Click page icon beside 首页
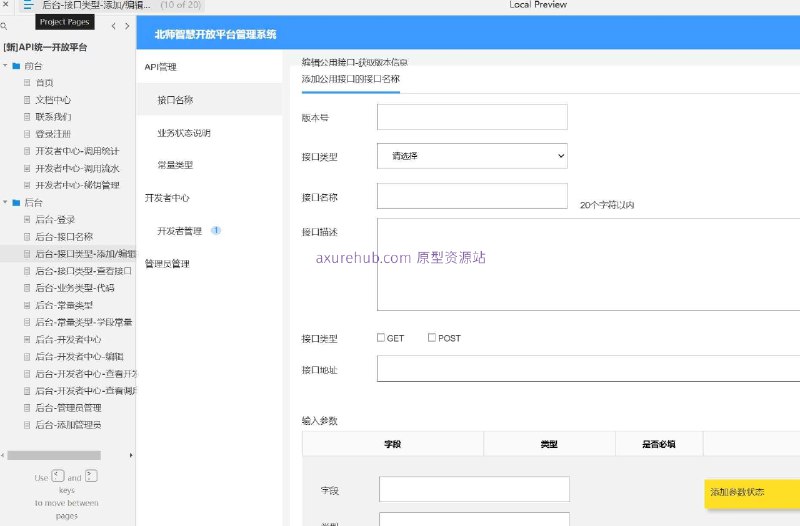 click(x=27, y=83)
